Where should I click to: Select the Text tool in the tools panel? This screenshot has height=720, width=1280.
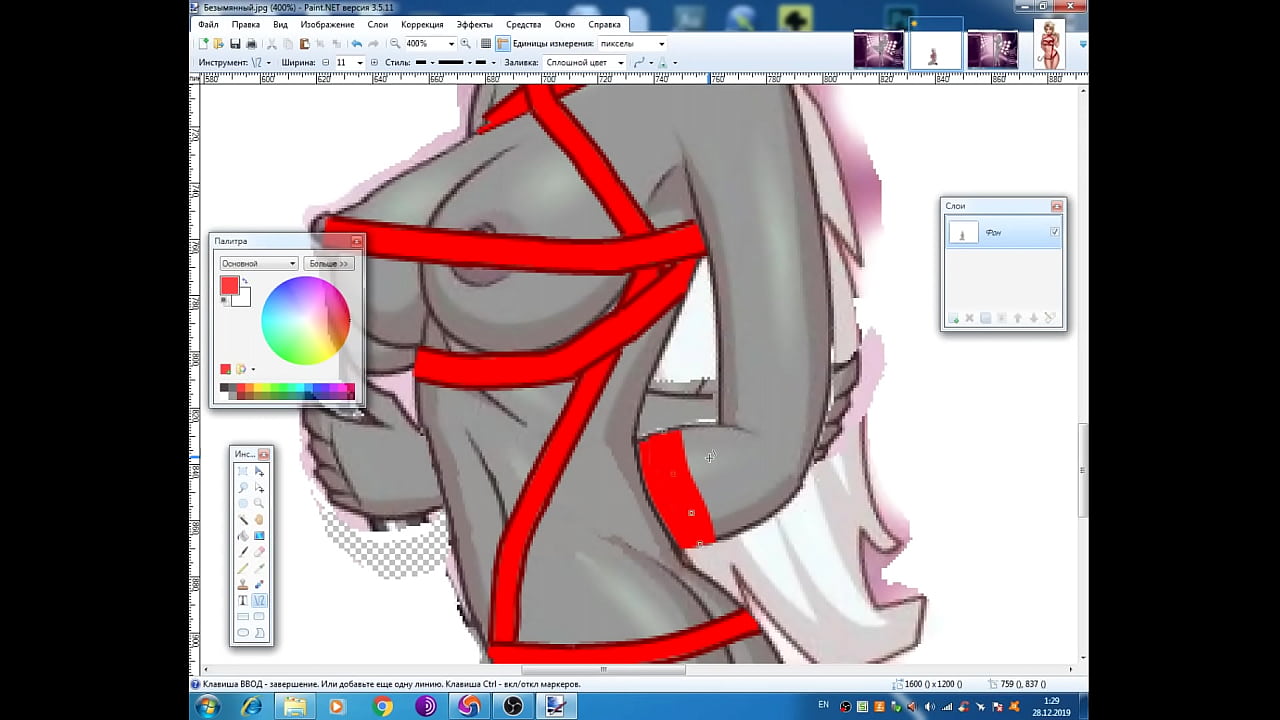pyautogui.click(x=243, y=601)
